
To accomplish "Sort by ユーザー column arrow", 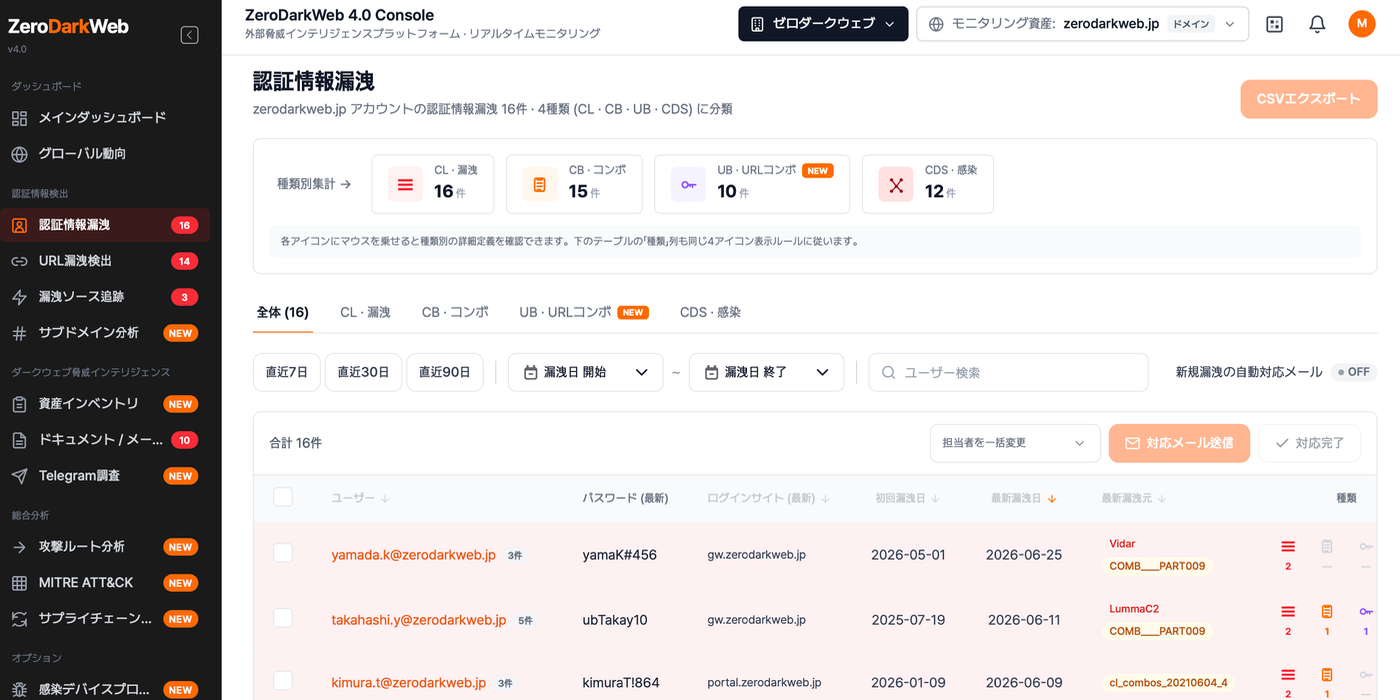I will 385,498.
